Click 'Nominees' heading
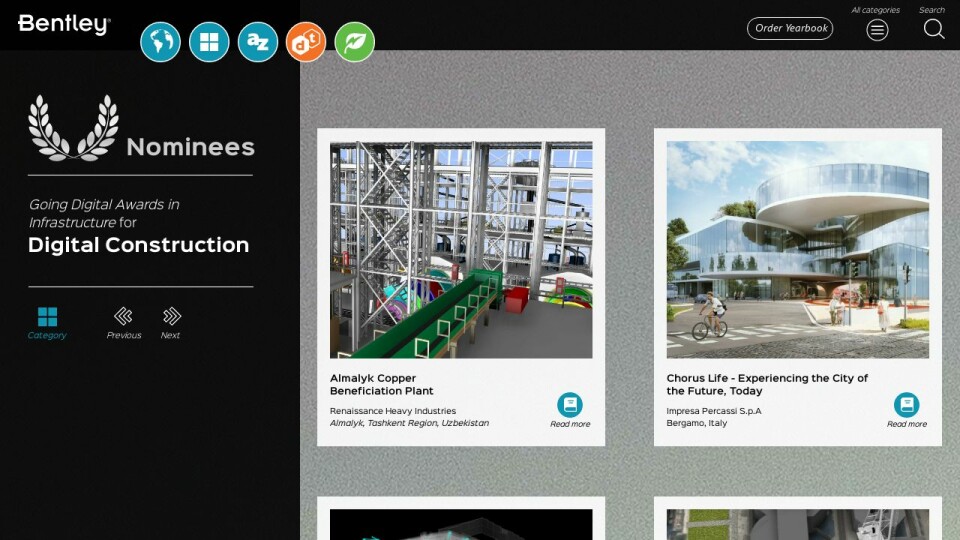This screenshot has height=540, width=960. point(190,147)
